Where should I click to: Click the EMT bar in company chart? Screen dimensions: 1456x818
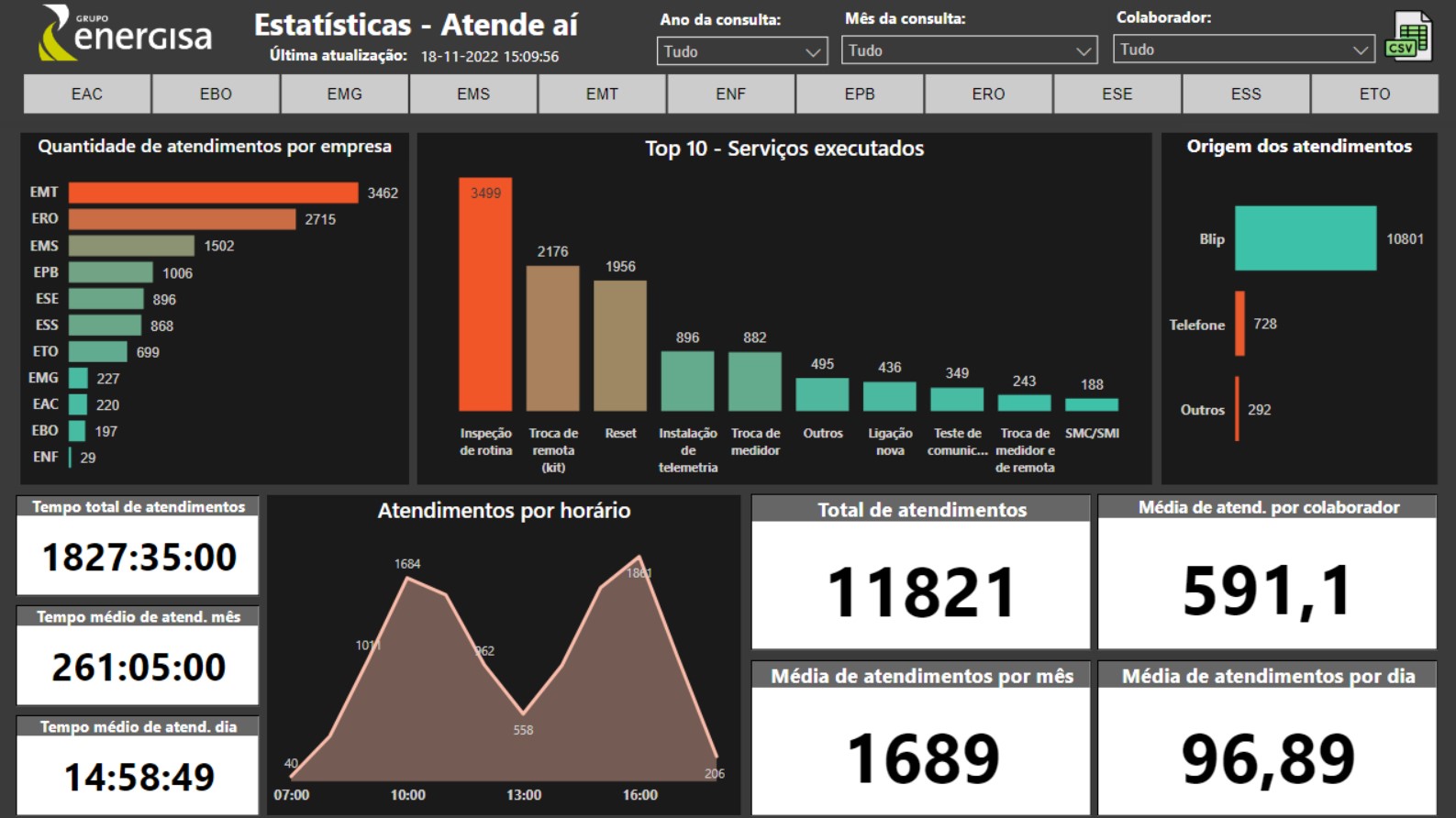click(214, 193)
